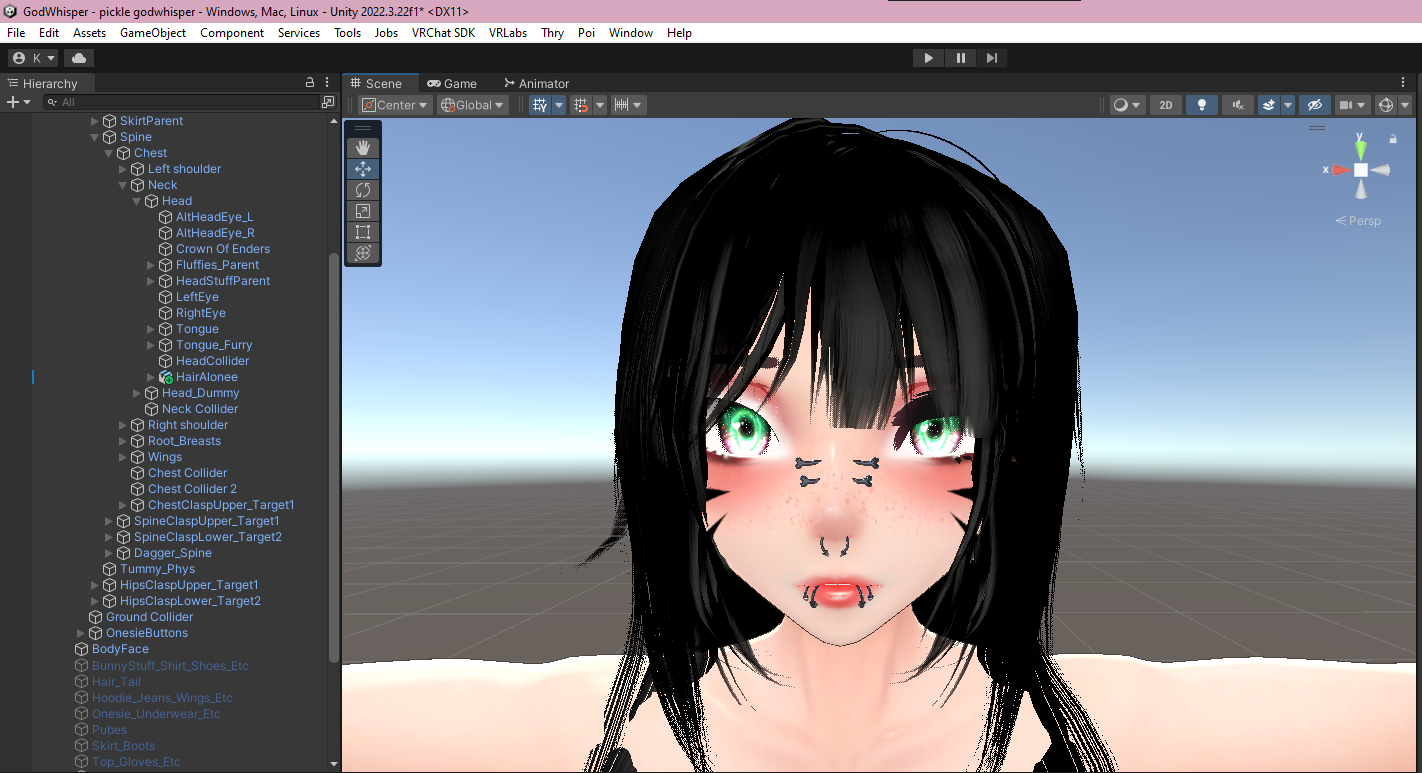
Task: Select the Rotate tool
Action: (363, 190)
